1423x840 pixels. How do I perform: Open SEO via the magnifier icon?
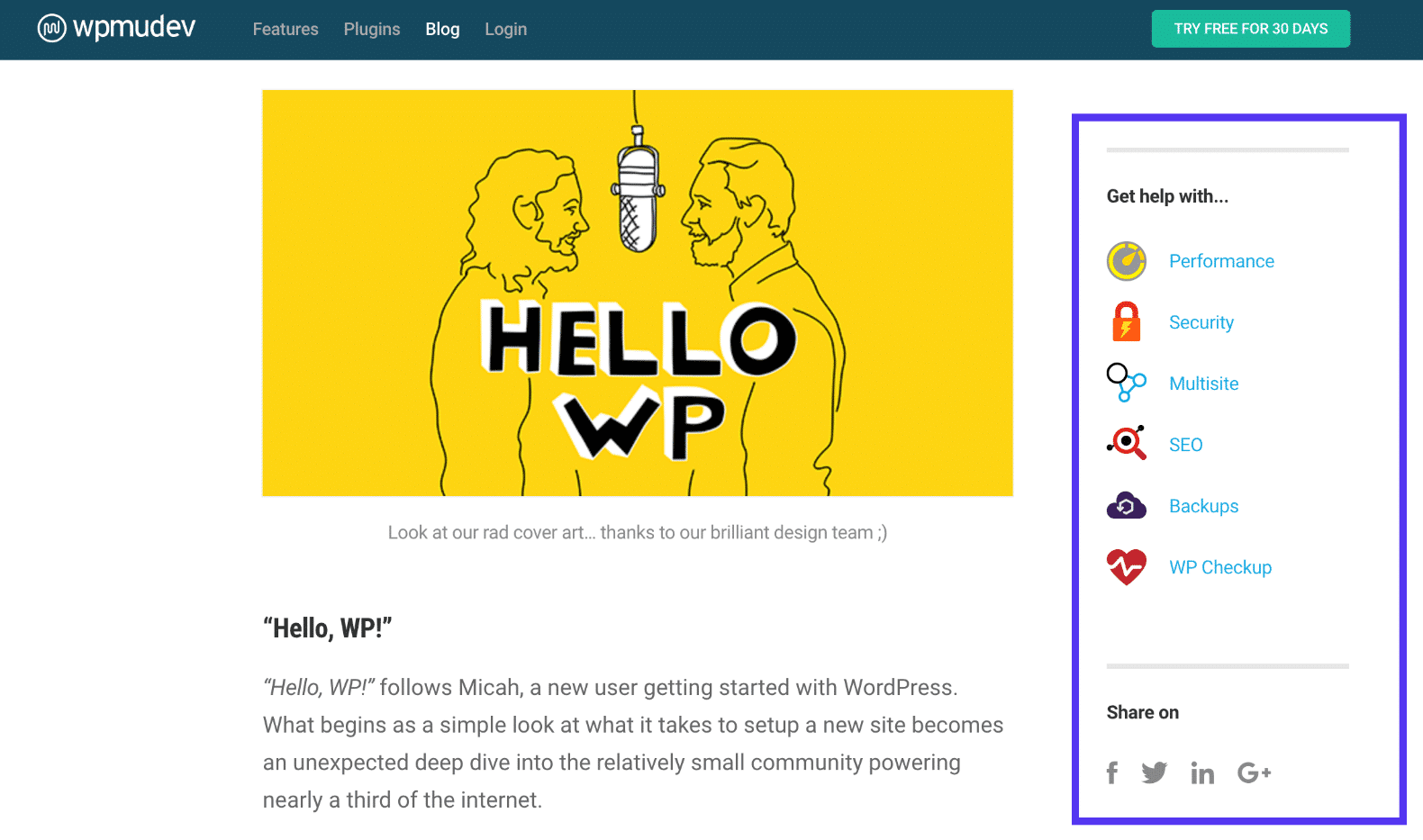click(x=1125, y=443)
